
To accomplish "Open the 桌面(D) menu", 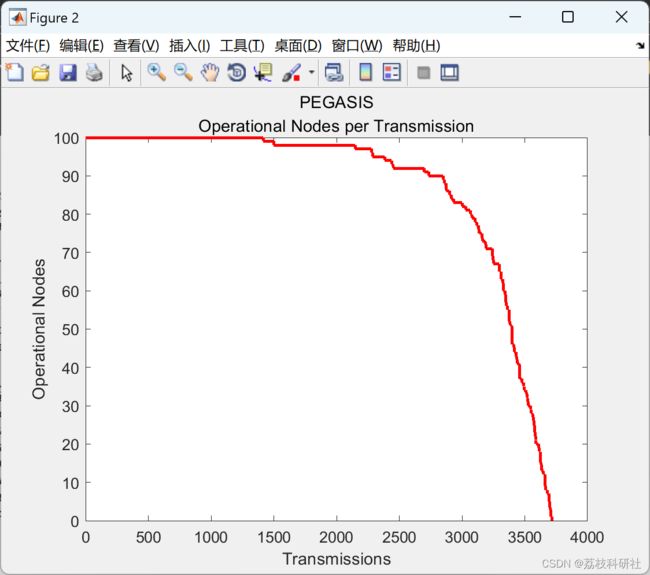I will coord(298,46).
